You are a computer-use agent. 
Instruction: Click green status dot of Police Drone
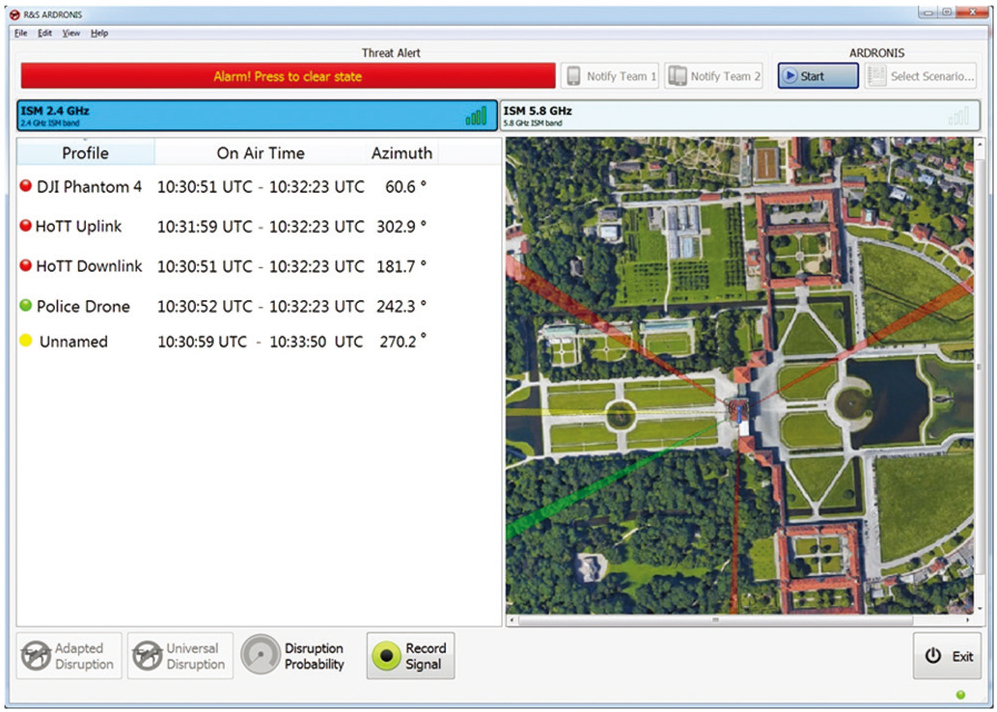coord(25,305)
